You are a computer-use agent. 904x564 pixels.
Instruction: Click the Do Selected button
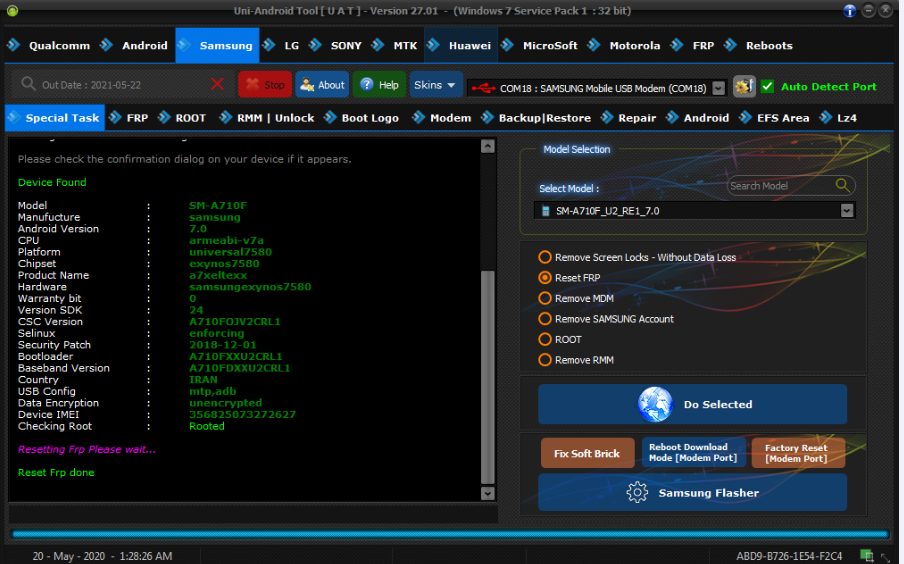(693, 404)
